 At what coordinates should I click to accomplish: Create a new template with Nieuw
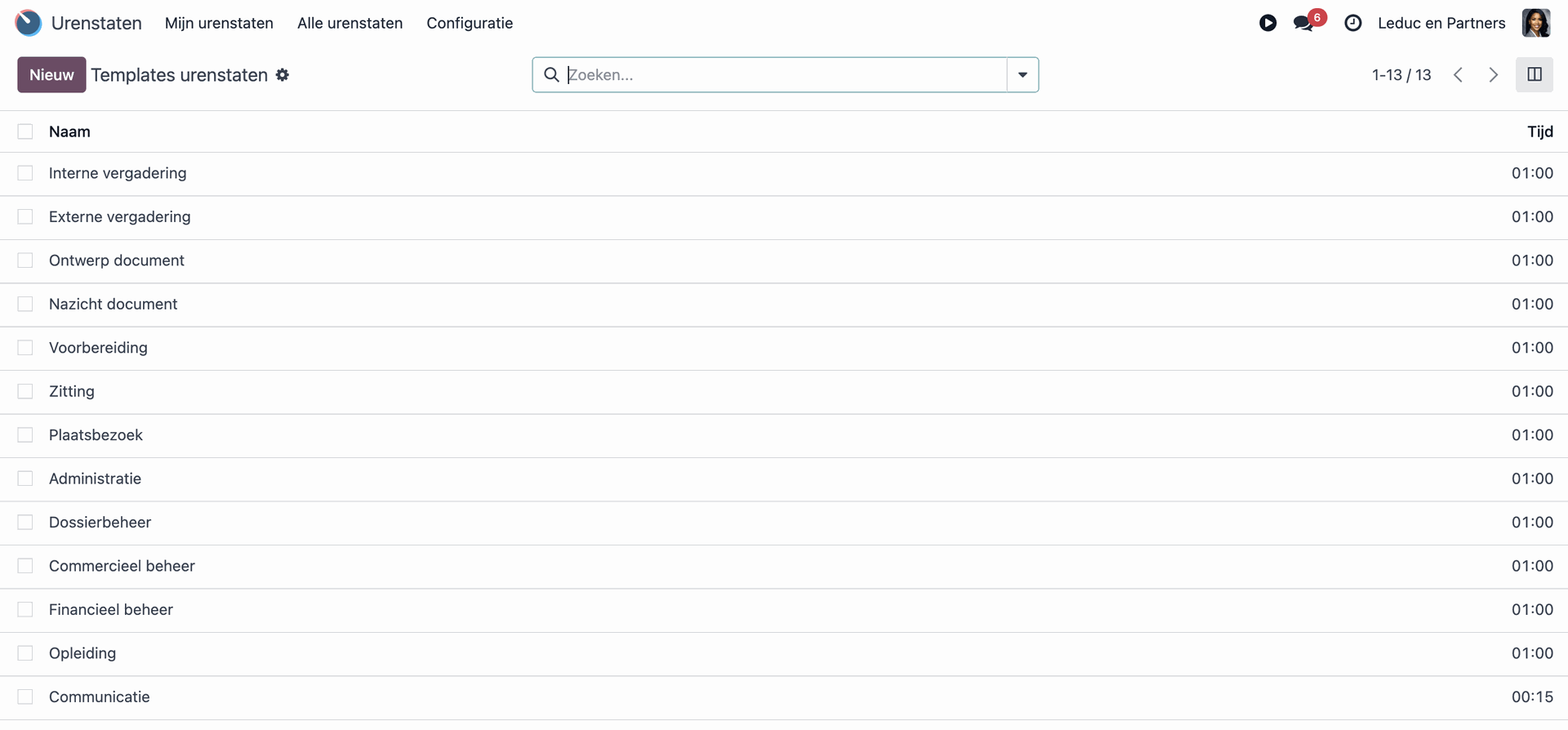[51, 75]
